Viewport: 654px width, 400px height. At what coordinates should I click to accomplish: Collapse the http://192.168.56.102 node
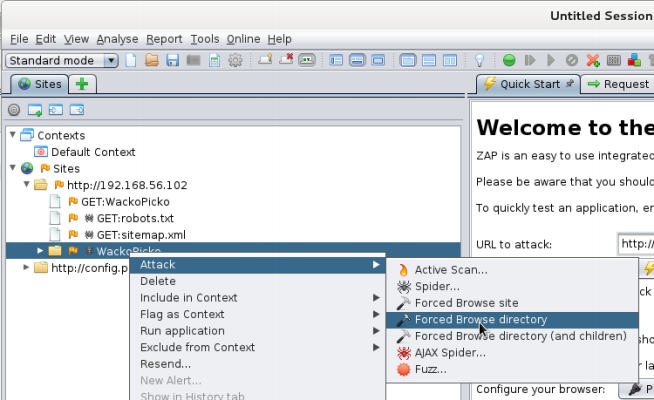[26, 185]
